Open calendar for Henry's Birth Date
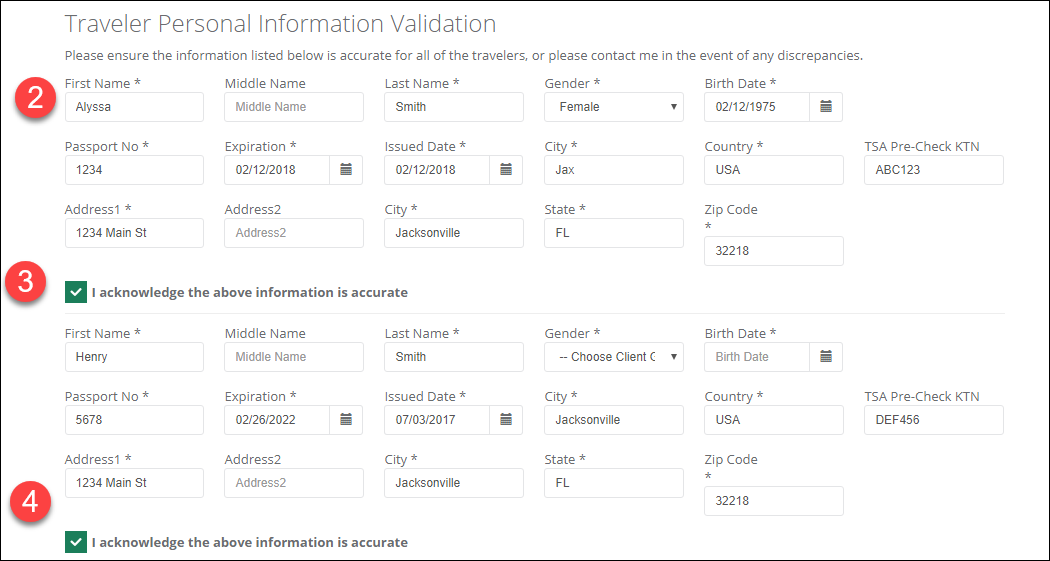 coord(826,357)
